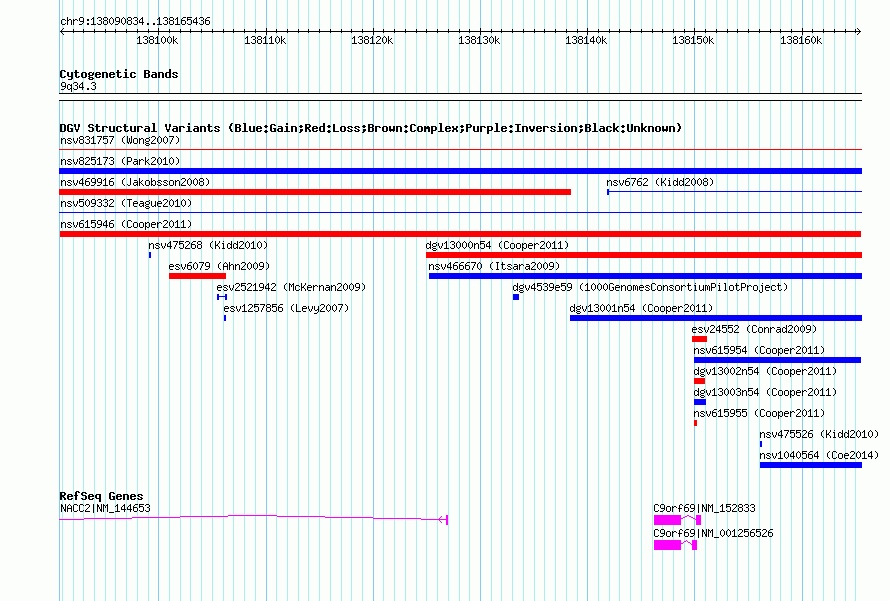Select the red dgv13000n54 loss bar

pos(644,255)
